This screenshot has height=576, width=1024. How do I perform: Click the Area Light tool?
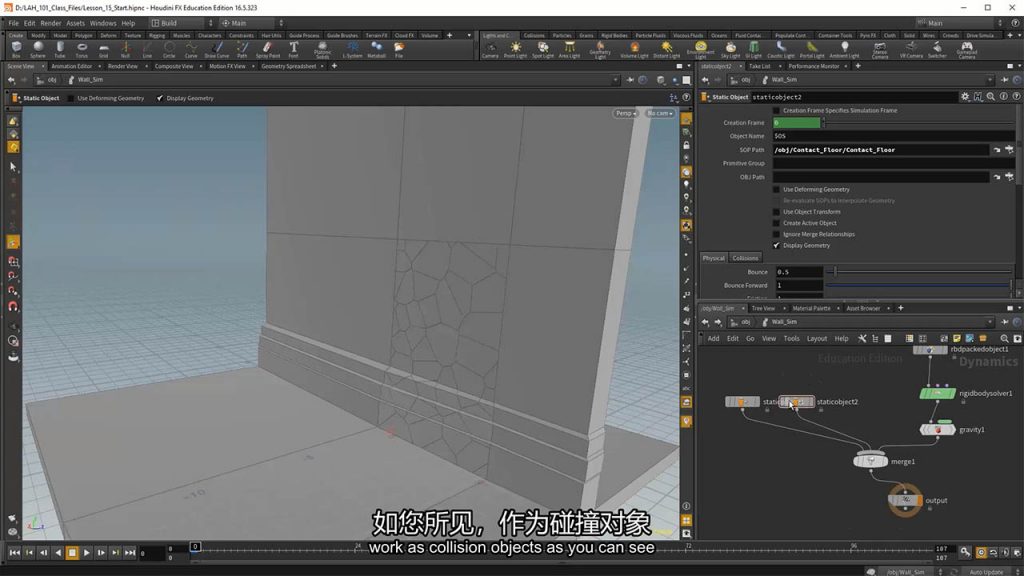[x=569, y=50]
